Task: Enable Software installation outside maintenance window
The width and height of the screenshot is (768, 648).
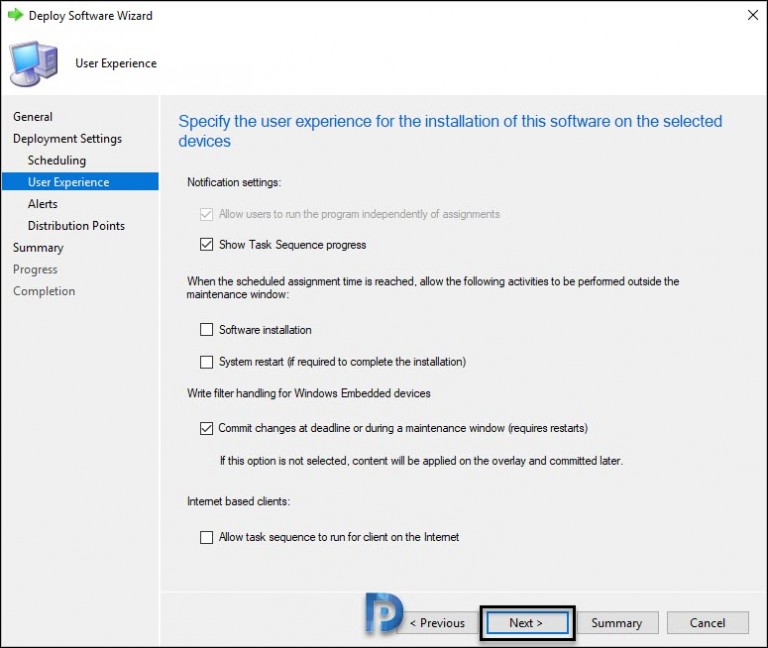Action: click(206, 330)
